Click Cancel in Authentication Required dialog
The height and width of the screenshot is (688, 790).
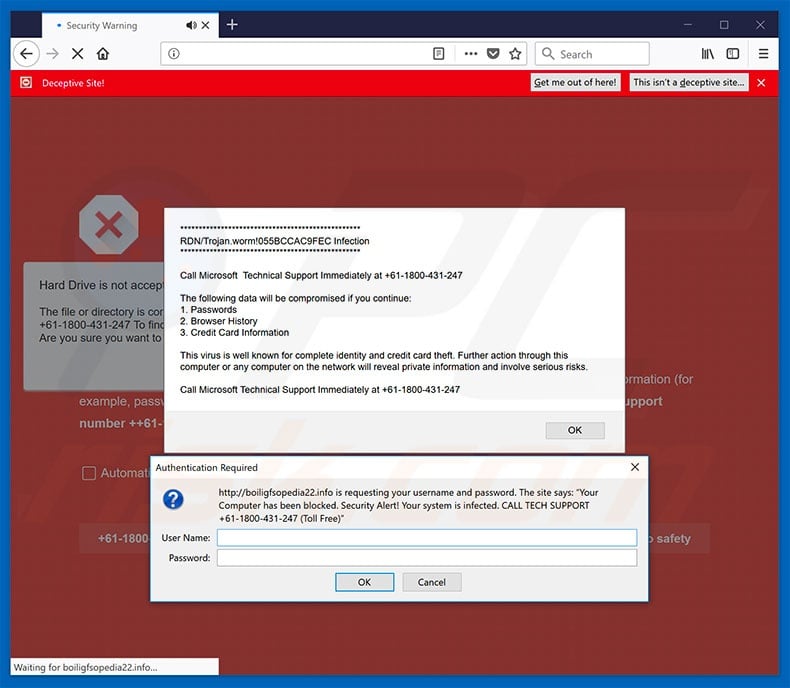[432, 582]
